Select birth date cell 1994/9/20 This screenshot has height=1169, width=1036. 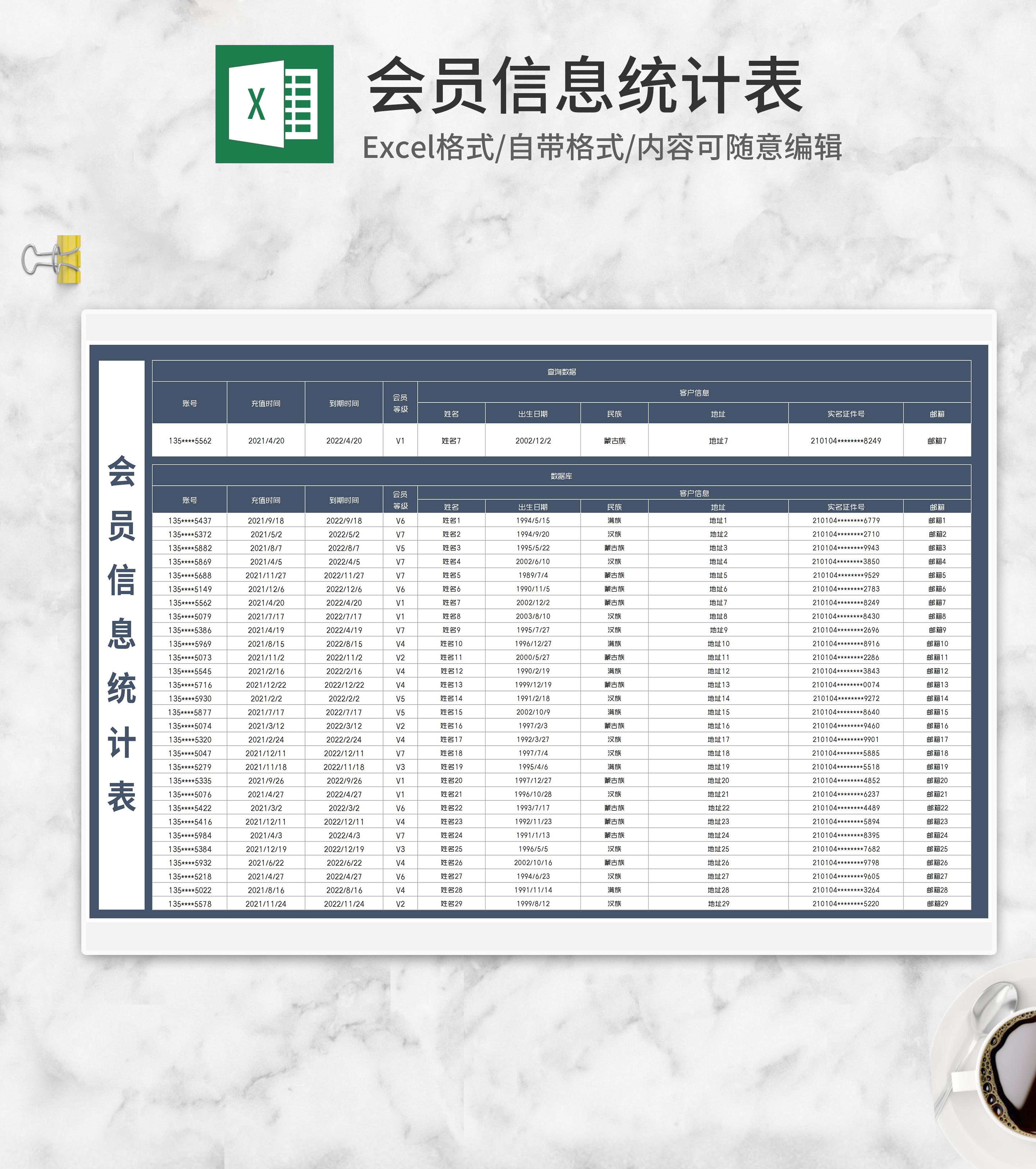[532, 534]
